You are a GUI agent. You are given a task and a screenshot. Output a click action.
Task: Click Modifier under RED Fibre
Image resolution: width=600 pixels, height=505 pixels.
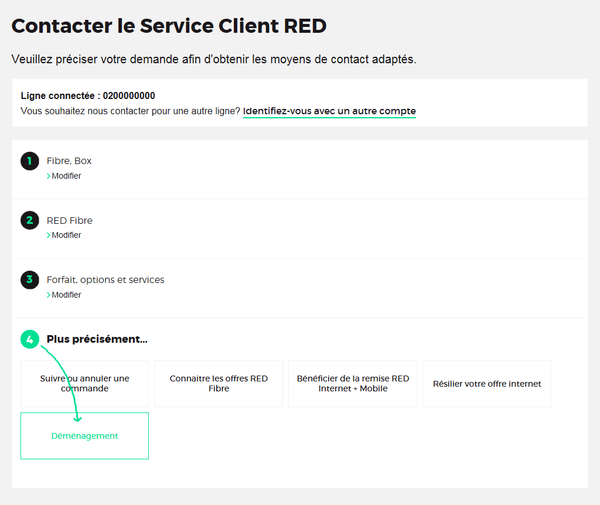coord(66,235)
